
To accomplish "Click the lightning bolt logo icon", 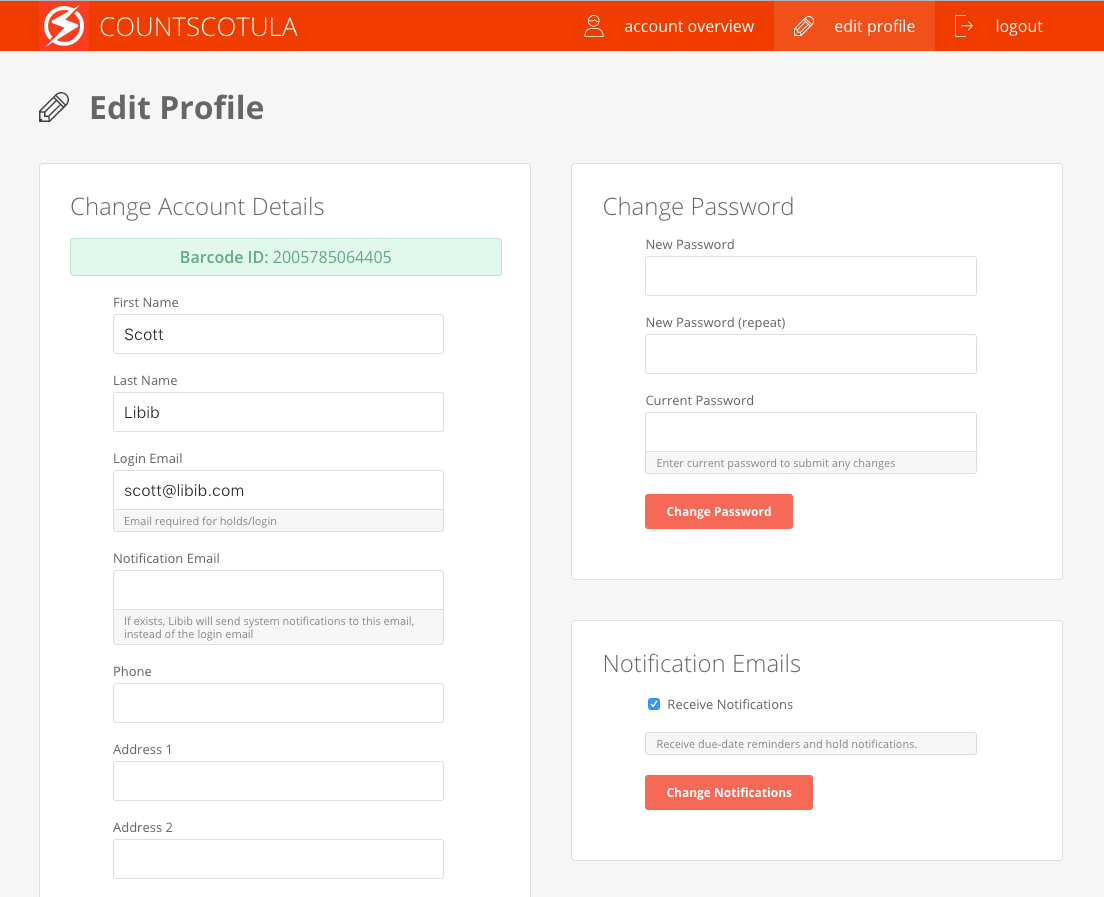I will click(x=64, y=26).
